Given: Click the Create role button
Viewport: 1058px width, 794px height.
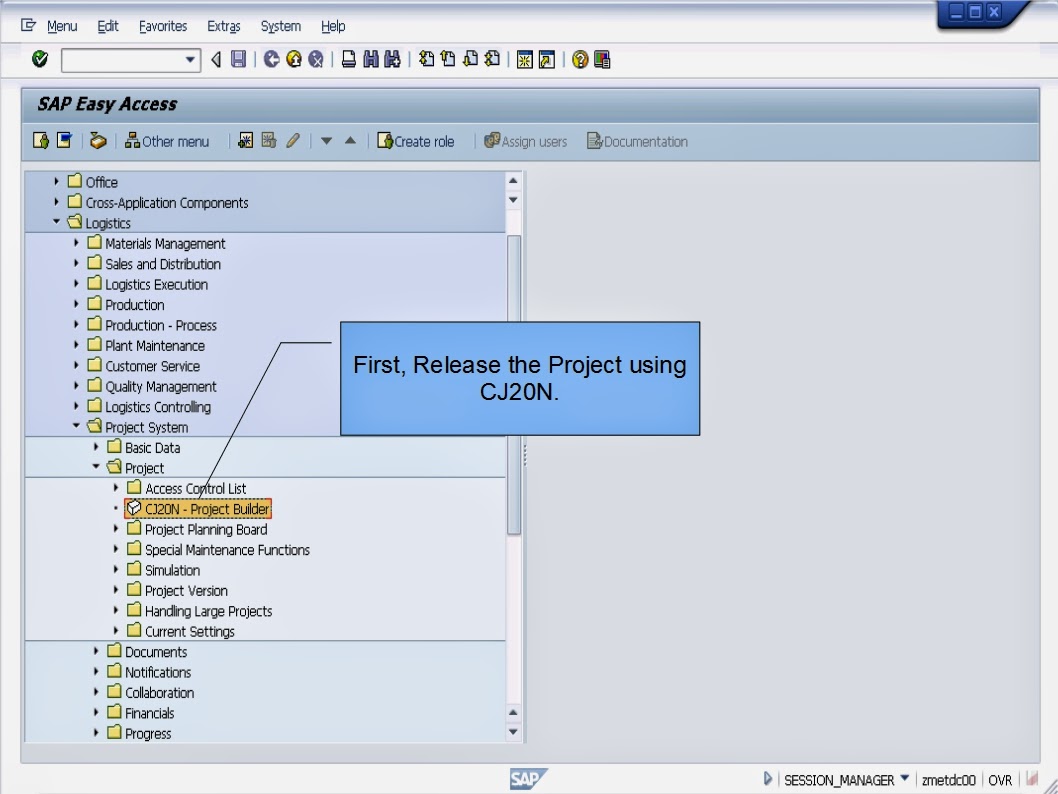Looking at the screenshot, I should tap(417, 141).
